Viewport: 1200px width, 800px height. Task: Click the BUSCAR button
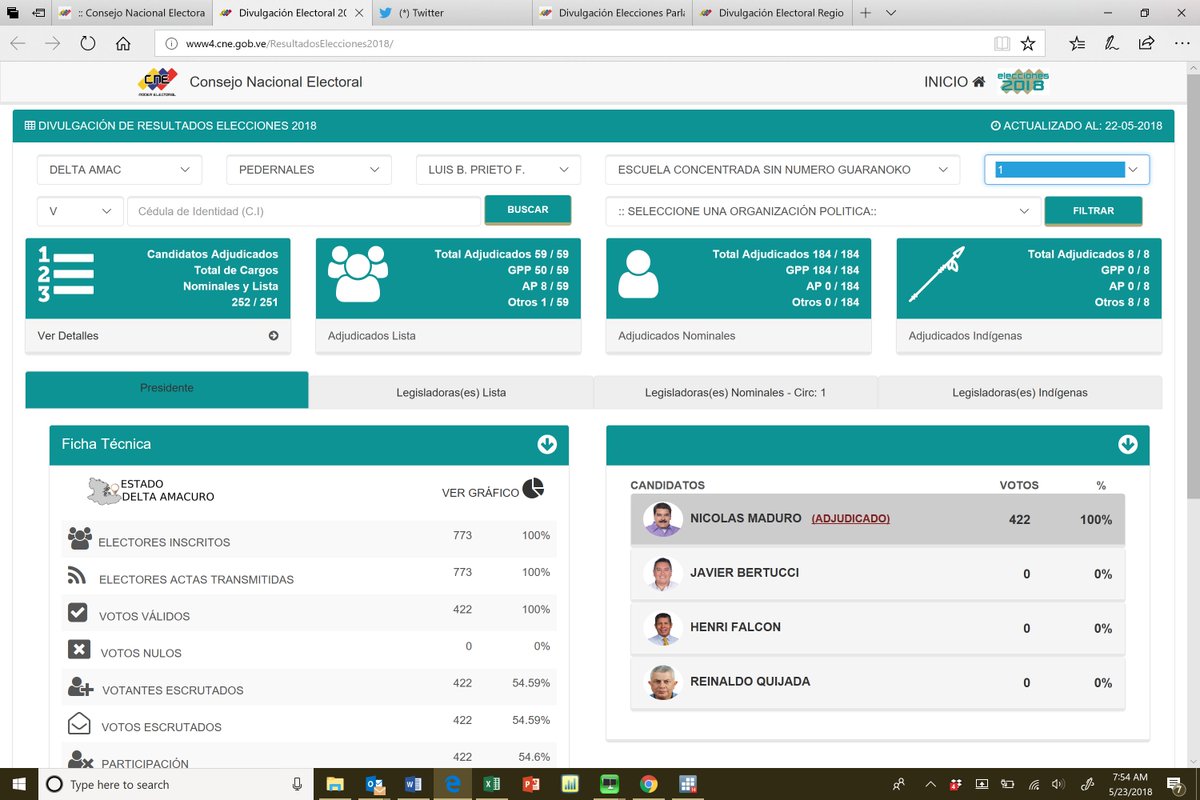point(528,210)
